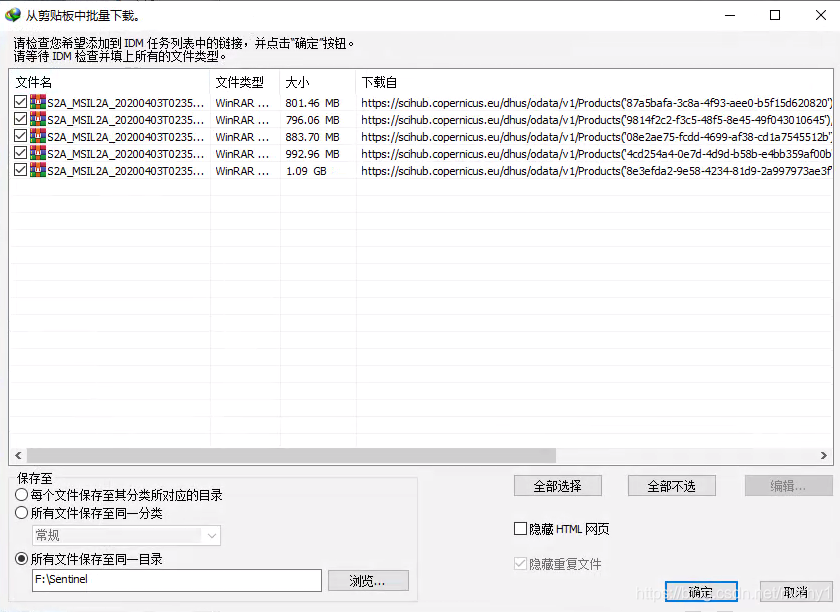840x612 pixels.
Task: Cancel with the 取消 button
Action: tap(796, 592)
